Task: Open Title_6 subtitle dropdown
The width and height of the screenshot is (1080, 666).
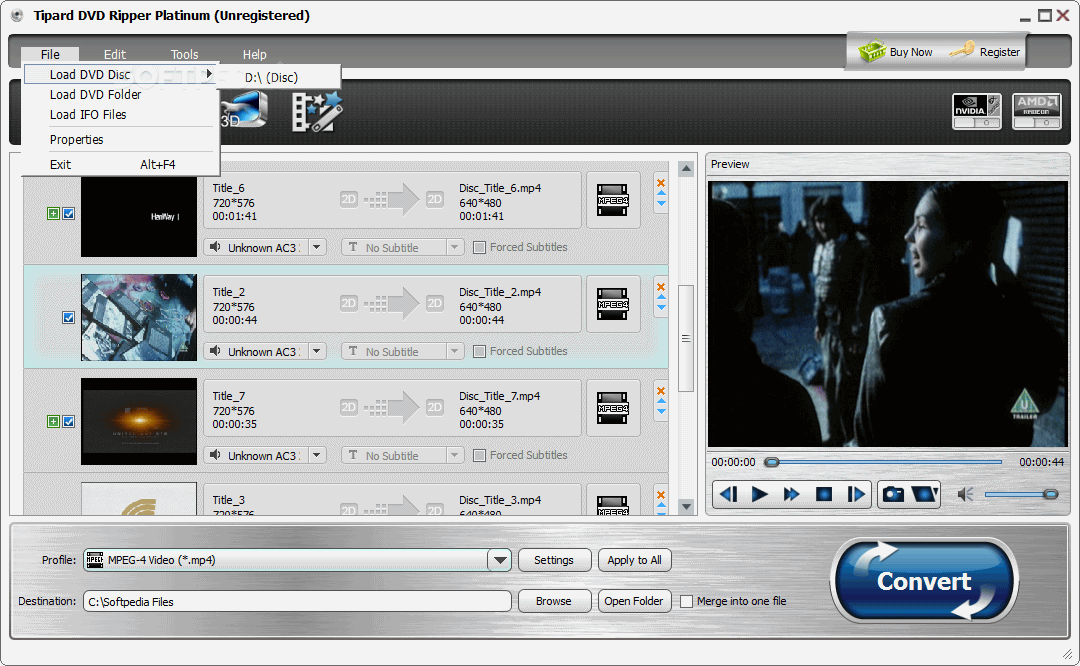Action: click(455, 247)
